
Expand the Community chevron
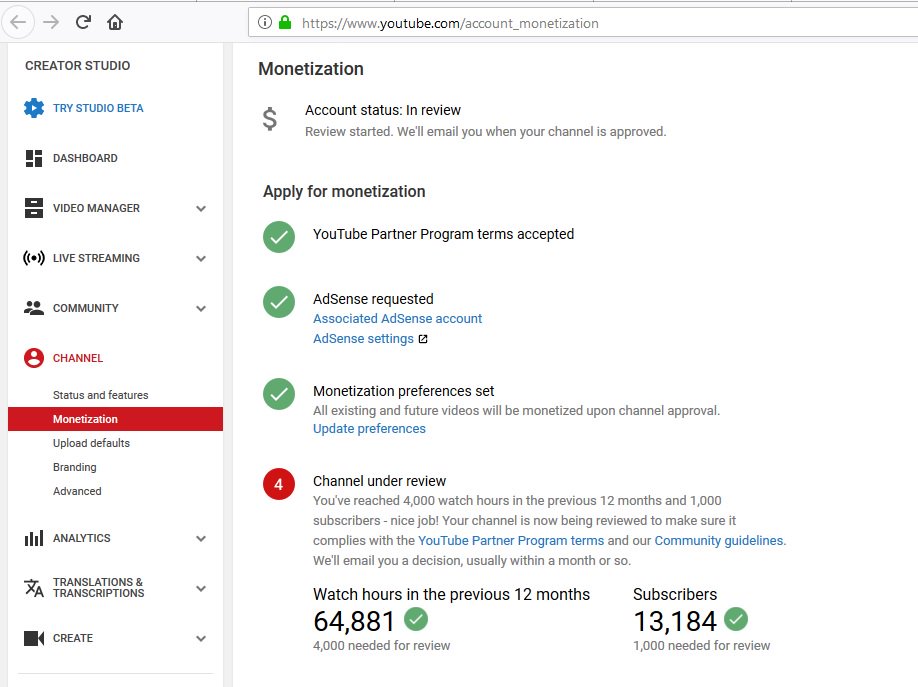point(201,309)
